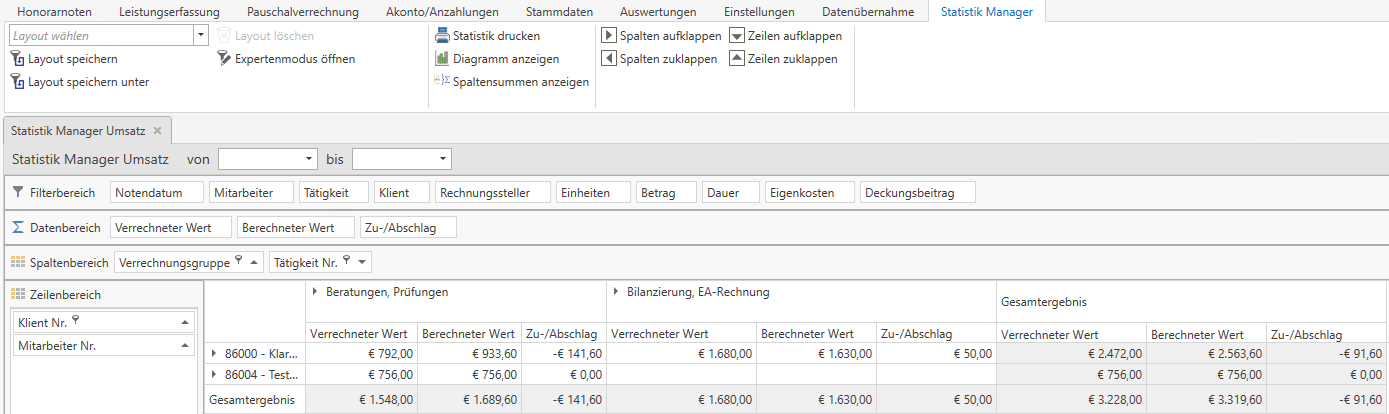Click the Deckungsbeitrag filter field button
The width and height of the screenshot is (1389, 414).
click(917, 192)
